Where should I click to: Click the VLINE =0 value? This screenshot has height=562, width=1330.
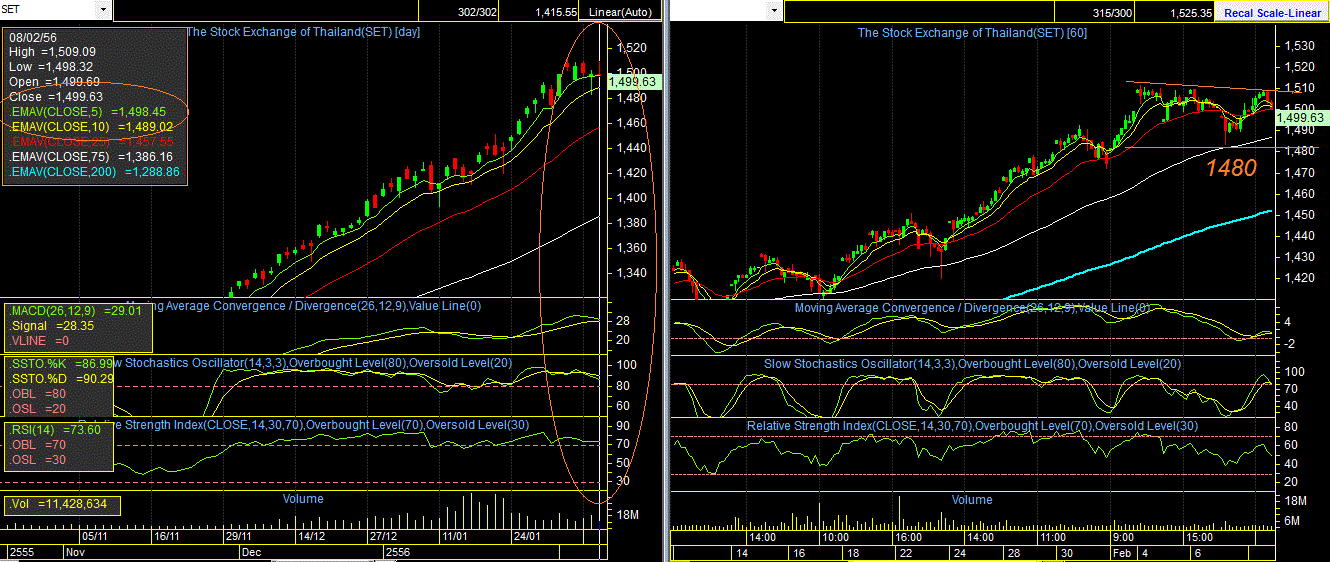point(41,340)
